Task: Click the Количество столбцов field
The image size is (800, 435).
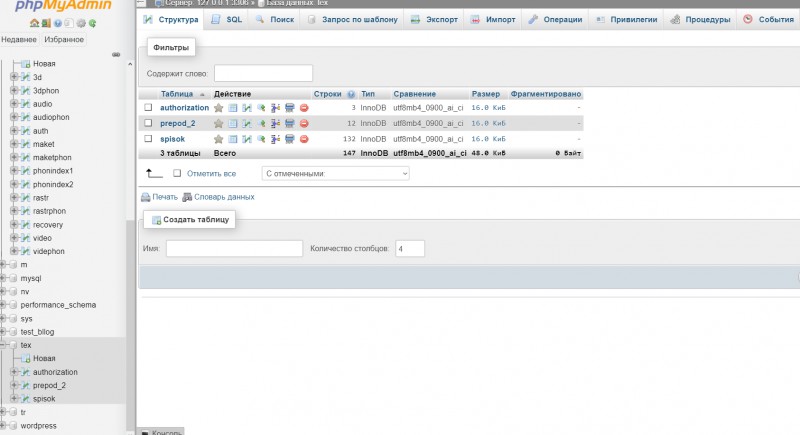Action: point(410,248)
